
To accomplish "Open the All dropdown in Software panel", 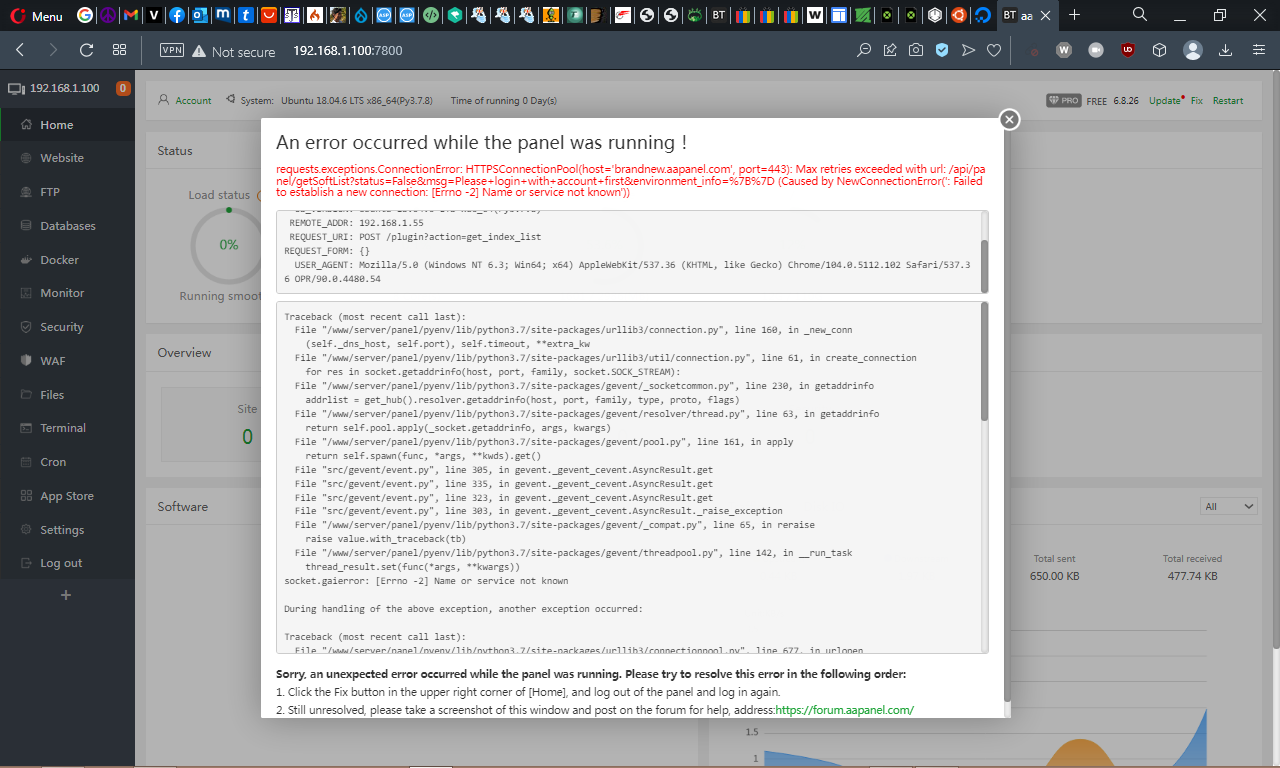I will click(x=1228, y=507).
